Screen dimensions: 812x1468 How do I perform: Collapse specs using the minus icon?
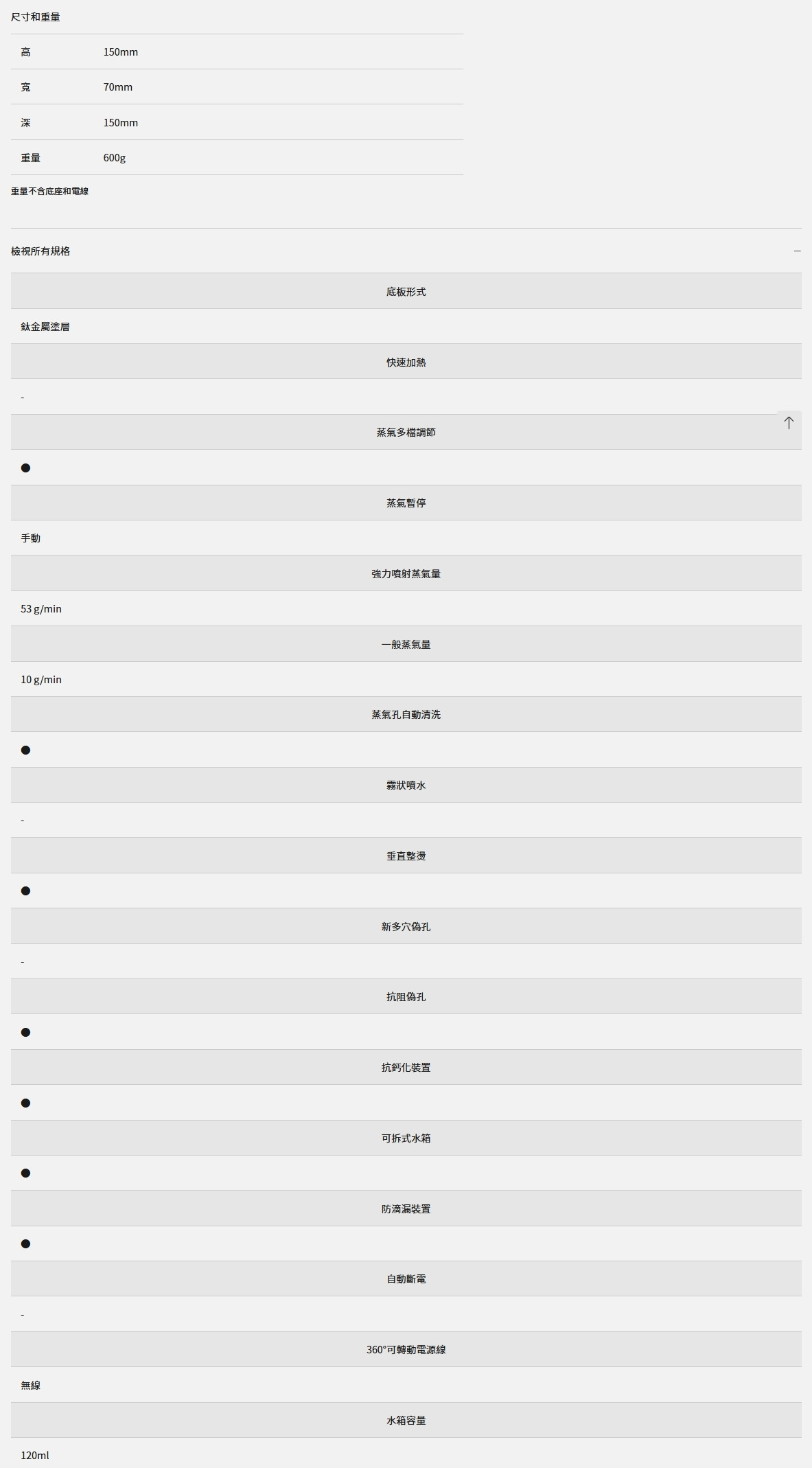pyautogui.click(x=797, y=251)
